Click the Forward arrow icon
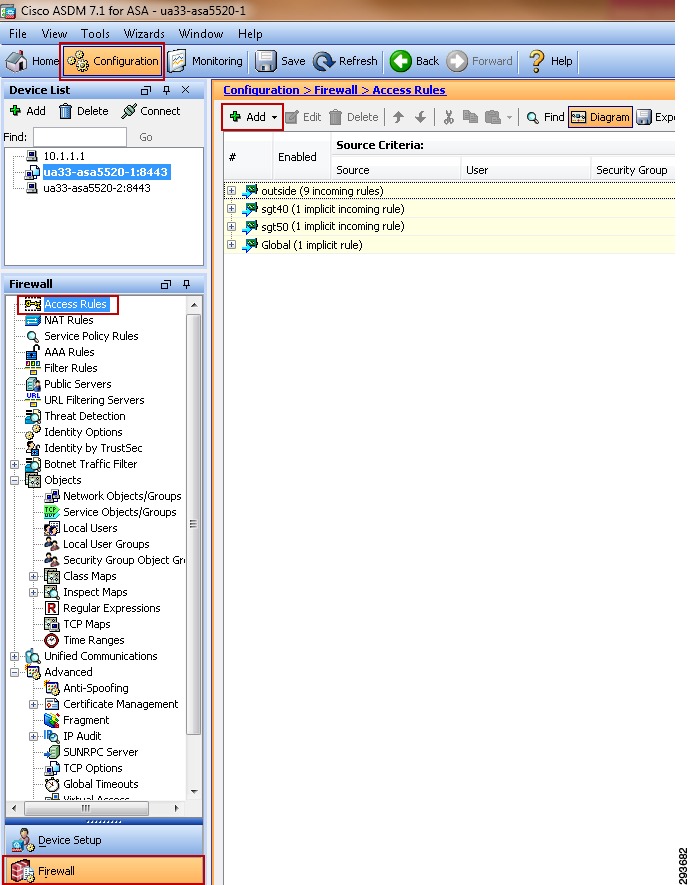The width and height of the screenshot is (688, 885). [457, 61]
